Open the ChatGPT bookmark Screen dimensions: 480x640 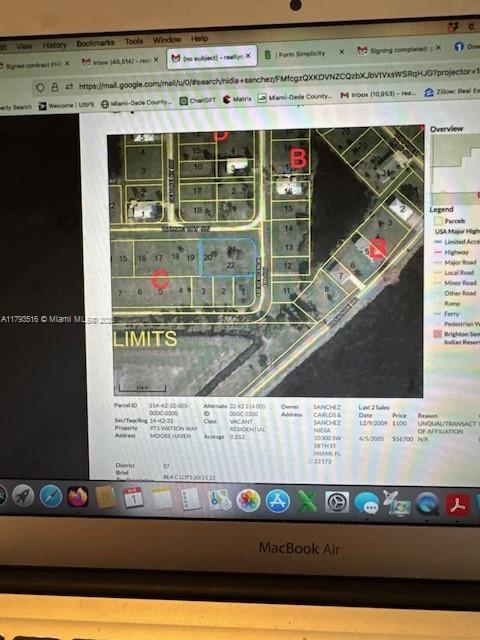(x=198, y=100)
